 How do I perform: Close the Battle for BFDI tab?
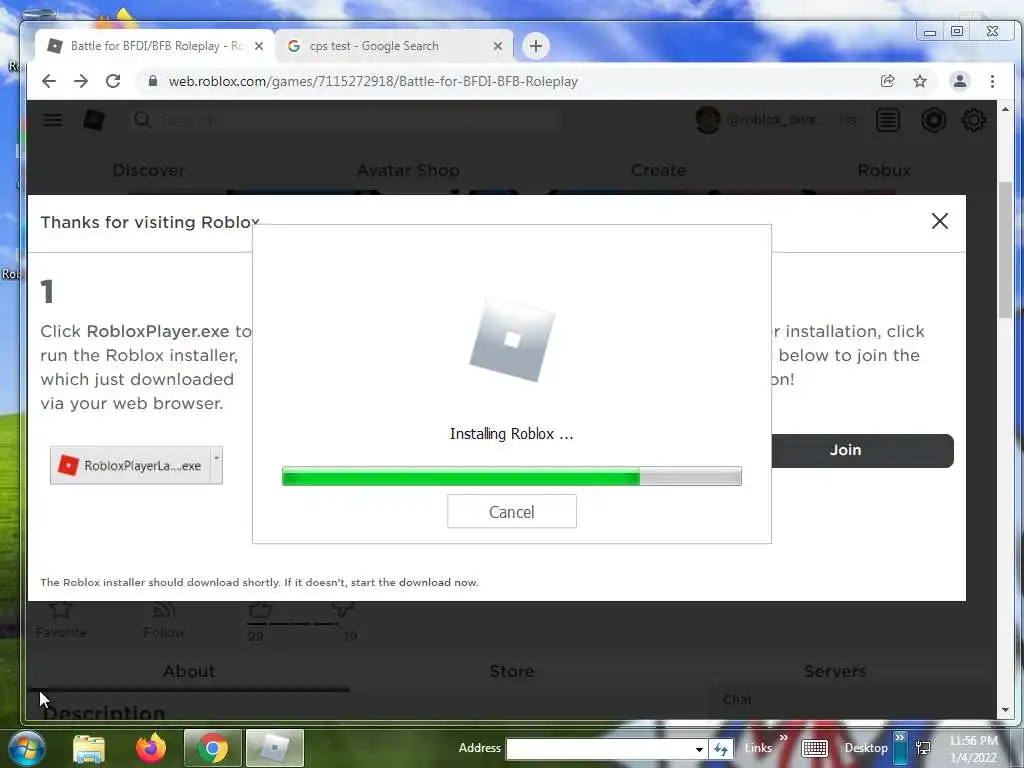pyautogui.click(x=259, y=46)
